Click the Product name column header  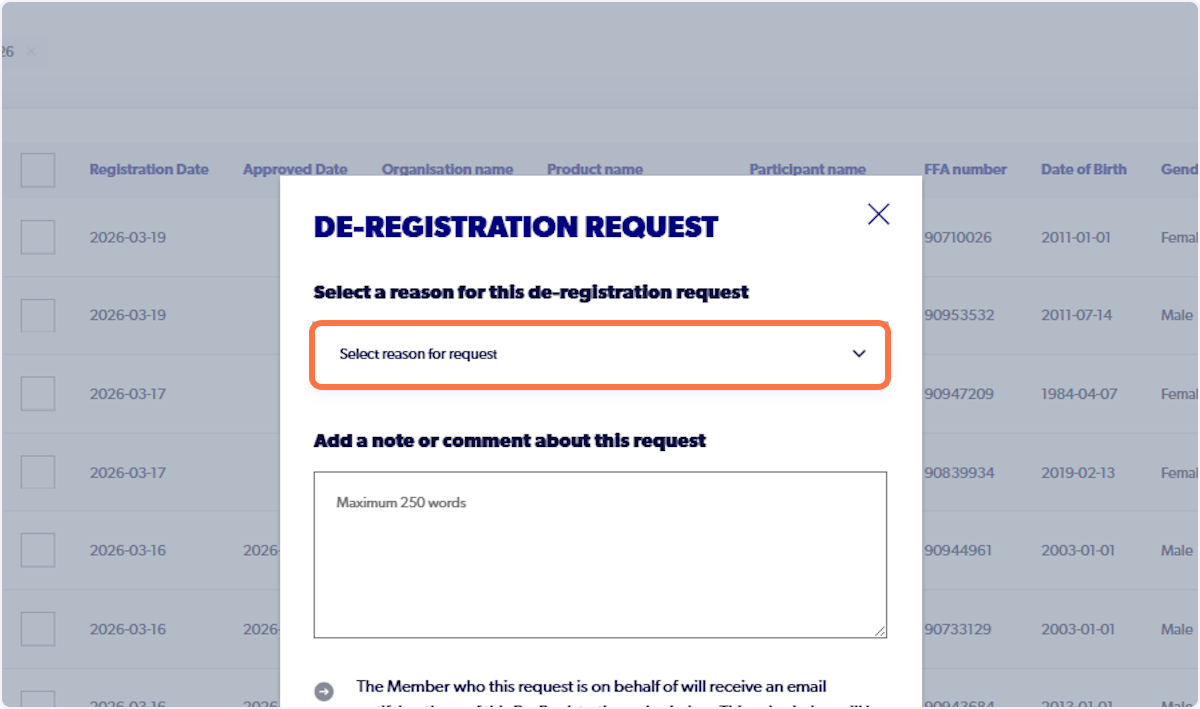coord(595,169)
